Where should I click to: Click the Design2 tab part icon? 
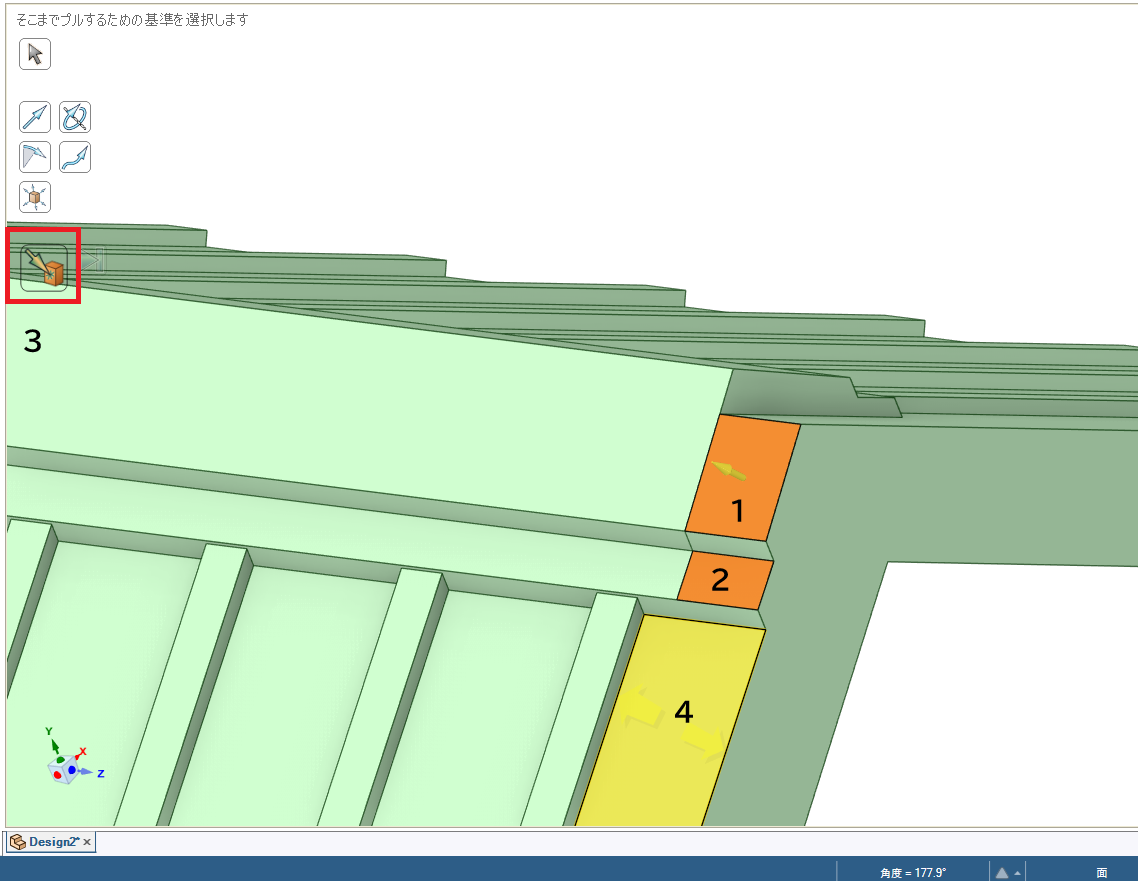[18, 842]
